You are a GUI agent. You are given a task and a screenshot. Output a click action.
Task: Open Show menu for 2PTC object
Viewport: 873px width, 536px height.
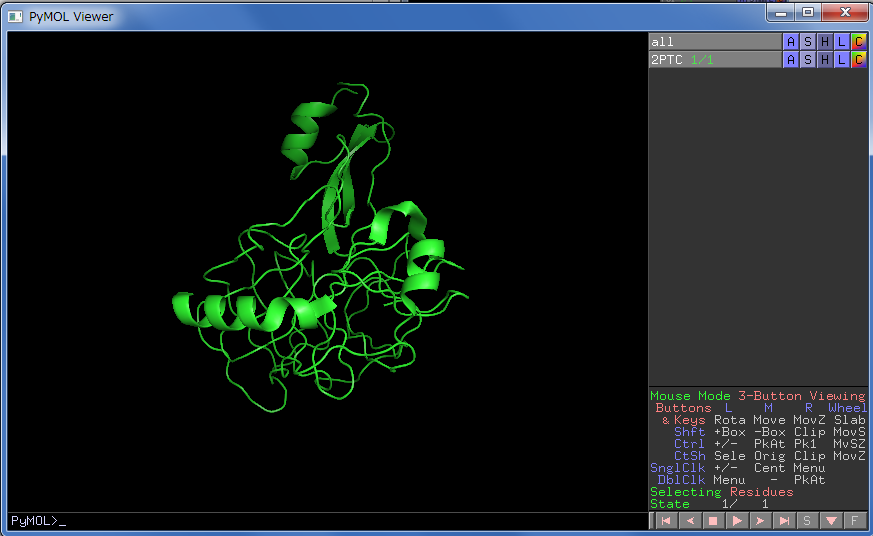pyautogui.click(x=808, y=60)
